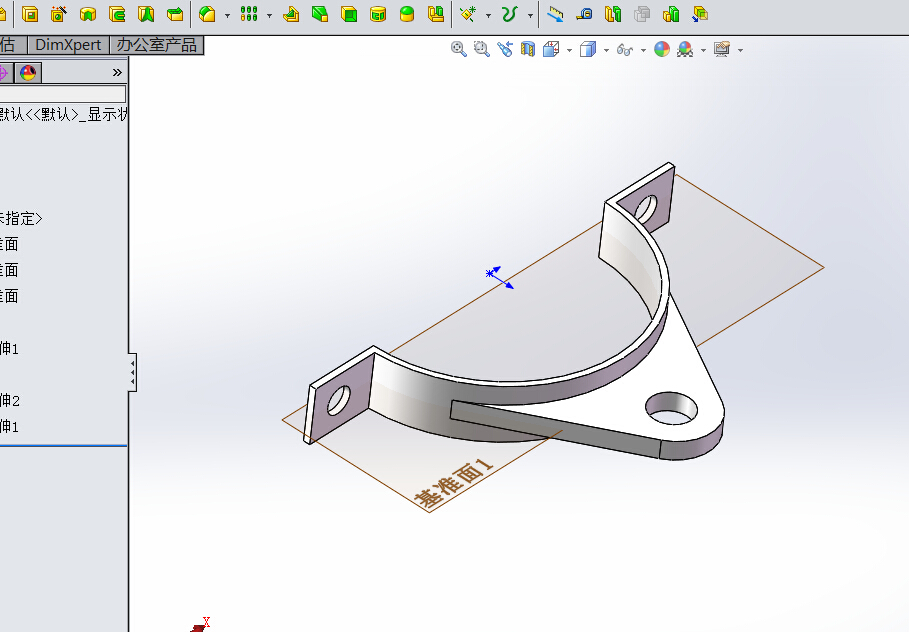Image resolution: width=909 pixels, height=632 pixels.
Task: Click the greyed-out Combine bodies icon
Action: [x=642, y=14]
